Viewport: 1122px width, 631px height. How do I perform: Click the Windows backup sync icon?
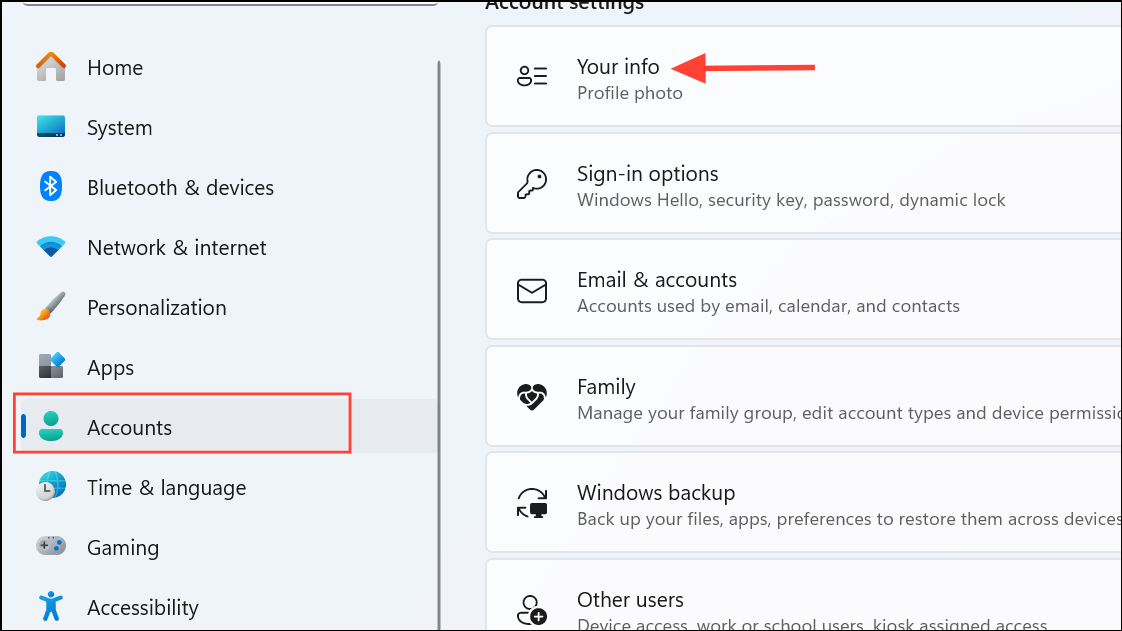[x=532, y=503]
